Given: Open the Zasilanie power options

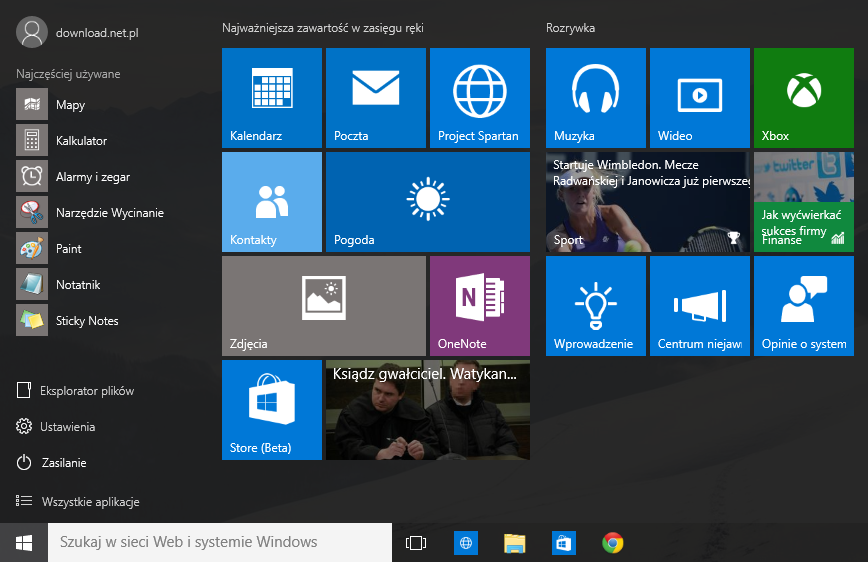Looking at the screenshot, I should tap(51, 462).
